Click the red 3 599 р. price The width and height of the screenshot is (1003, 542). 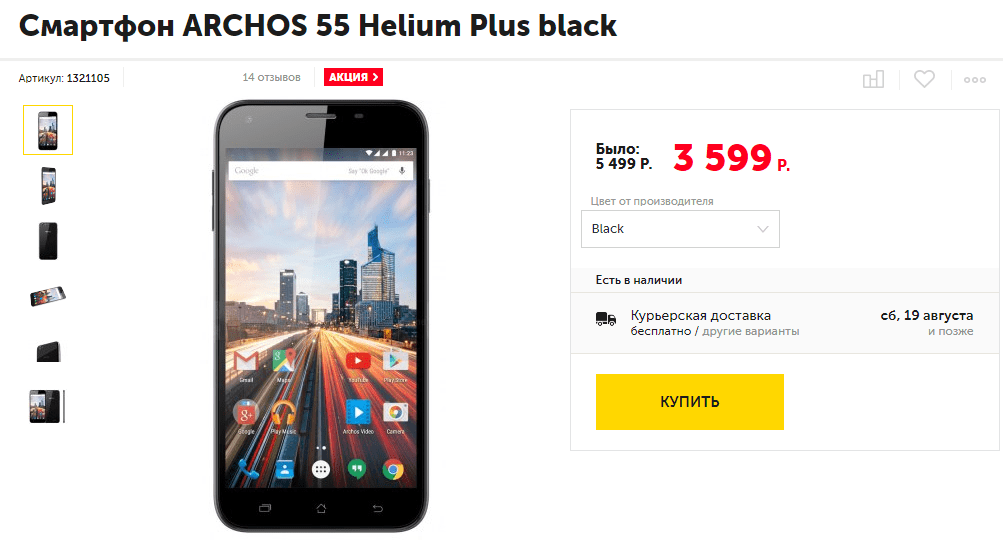tap(731, 158)
